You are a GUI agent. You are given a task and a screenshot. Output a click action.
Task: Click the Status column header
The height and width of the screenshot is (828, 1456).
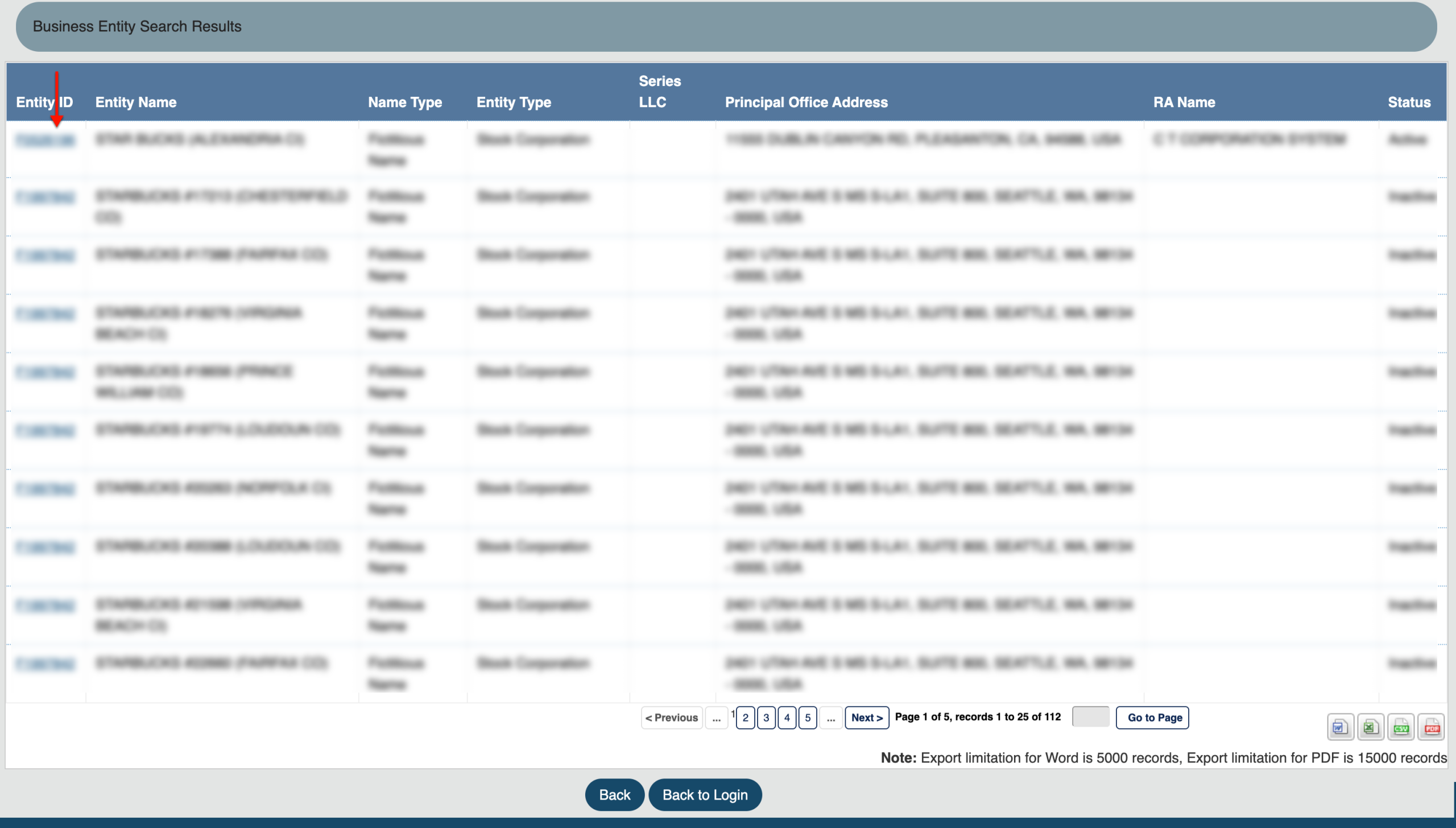tap(1409, 102)
